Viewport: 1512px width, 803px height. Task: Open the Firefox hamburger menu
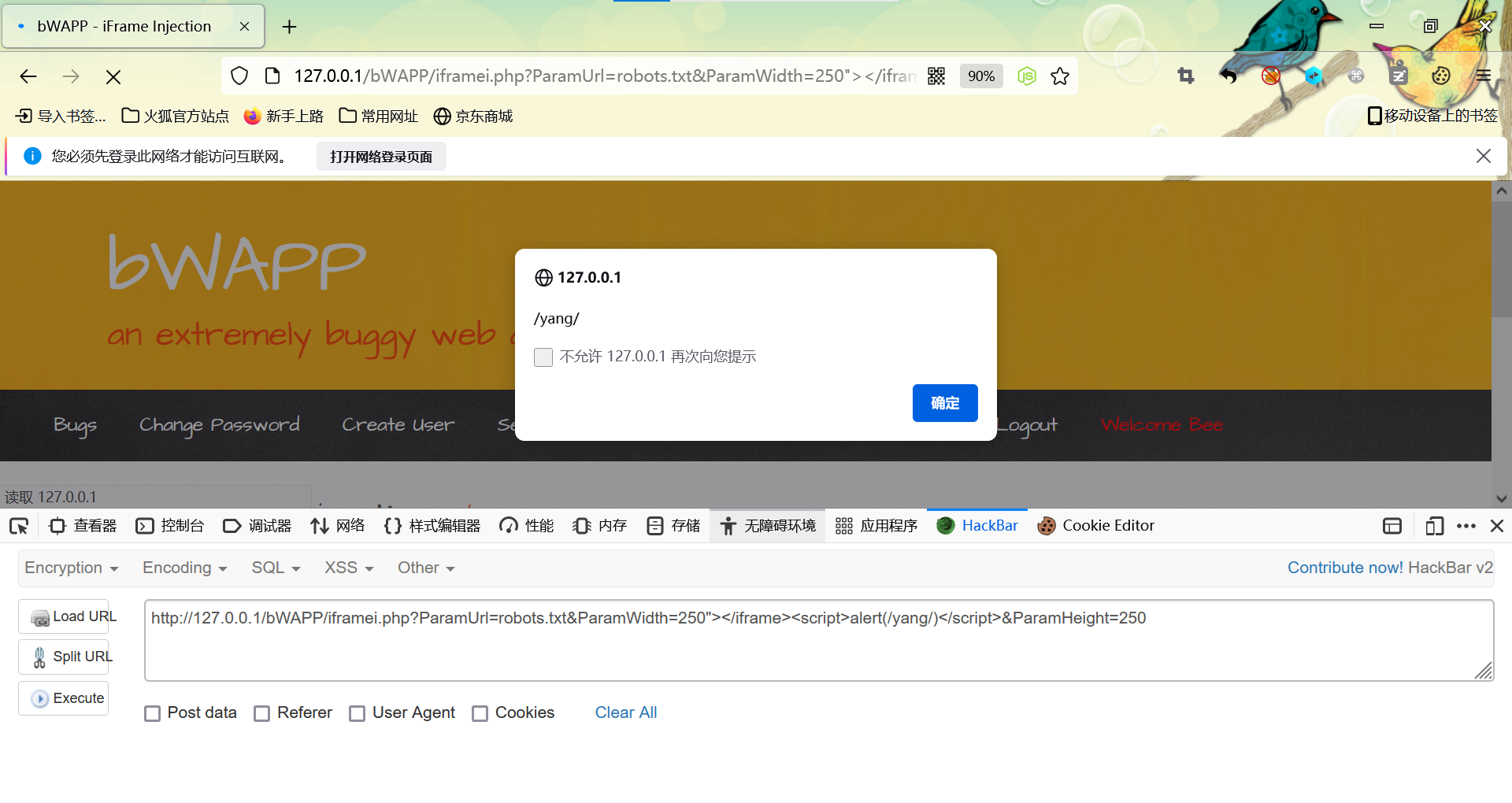(x=1484, y=76)
